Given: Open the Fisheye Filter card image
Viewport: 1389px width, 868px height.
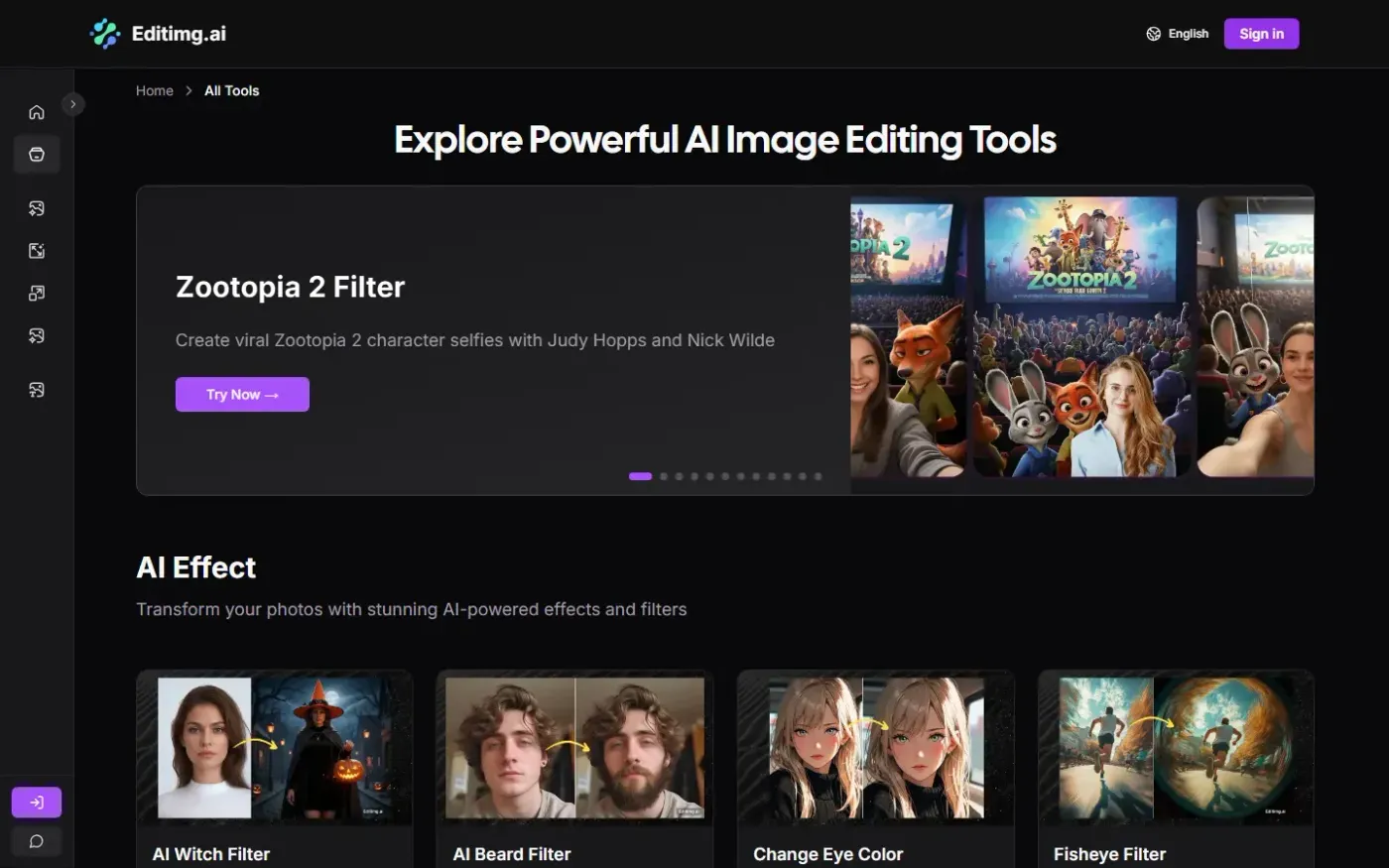Looking at the screenshot, I should (1177, 748).
